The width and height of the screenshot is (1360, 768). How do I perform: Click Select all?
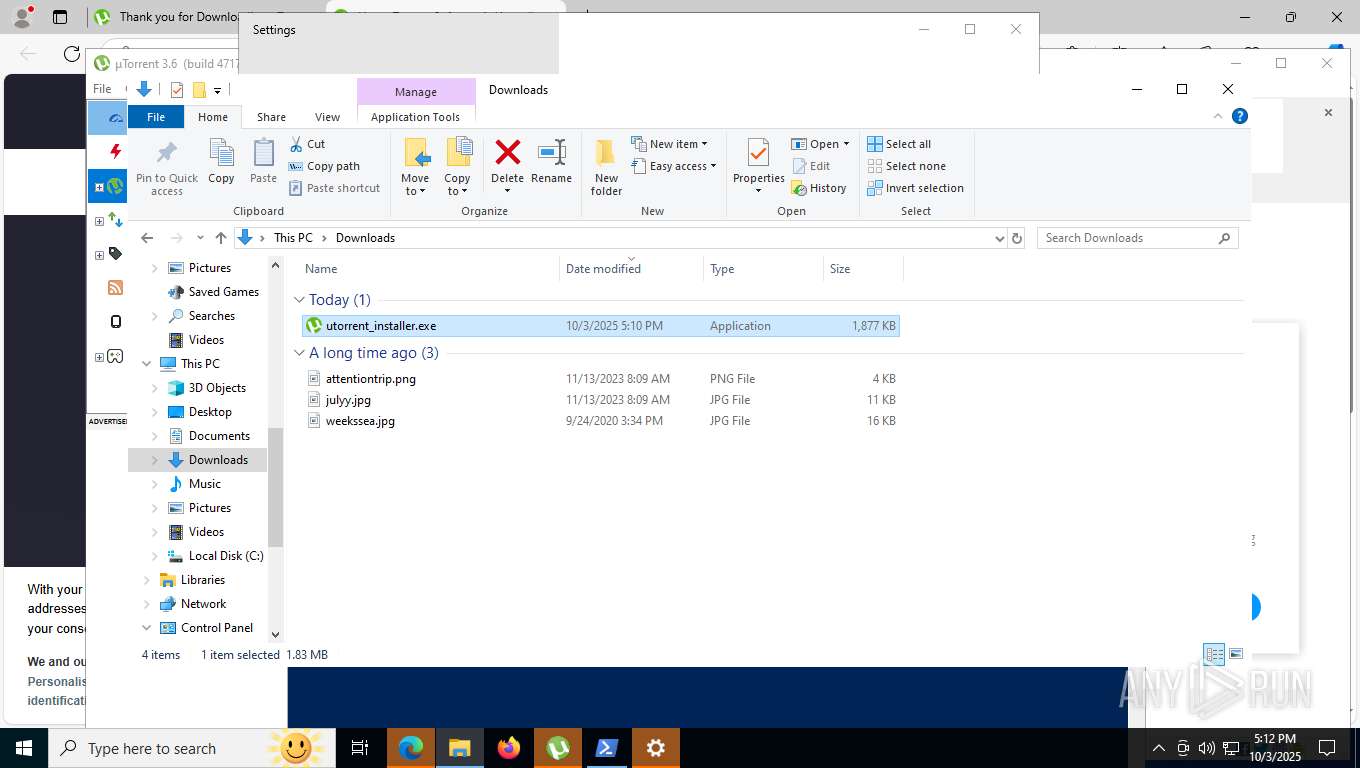(x=899, y=144)
